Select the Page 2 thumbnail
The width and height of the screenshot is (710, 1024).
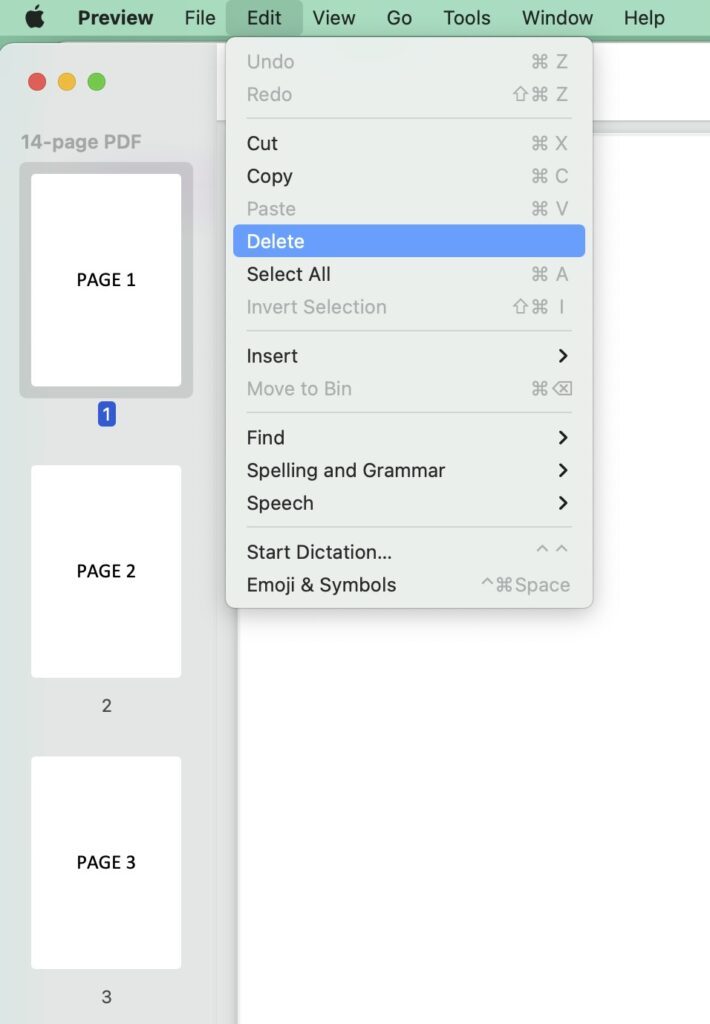(106, 571)
